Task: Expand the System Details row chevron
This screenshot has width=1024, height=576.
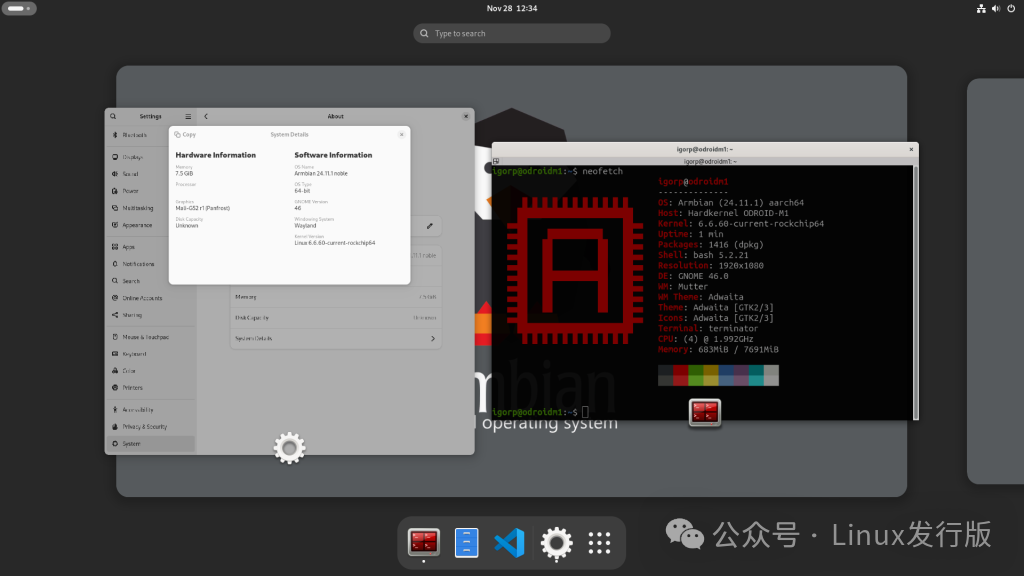Action: click(433, 339)
